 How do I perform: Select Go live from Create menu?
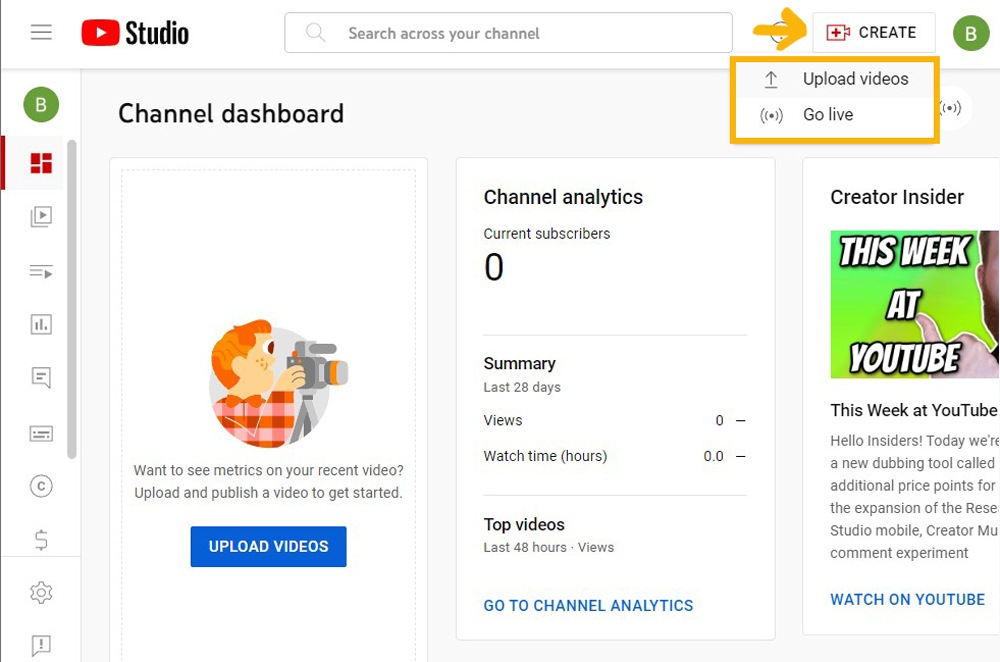pyautogui.click(x=835, y=115)
